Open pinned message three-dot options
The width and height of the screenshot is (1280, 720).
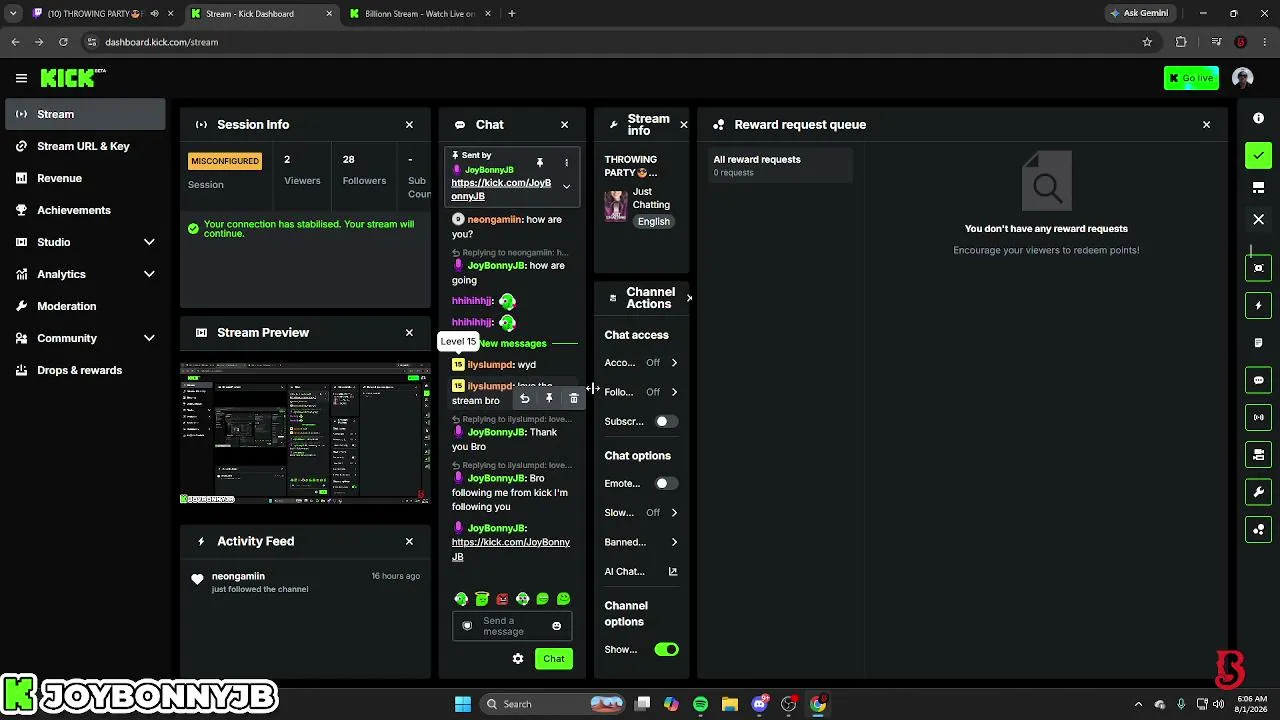(566, 162)
